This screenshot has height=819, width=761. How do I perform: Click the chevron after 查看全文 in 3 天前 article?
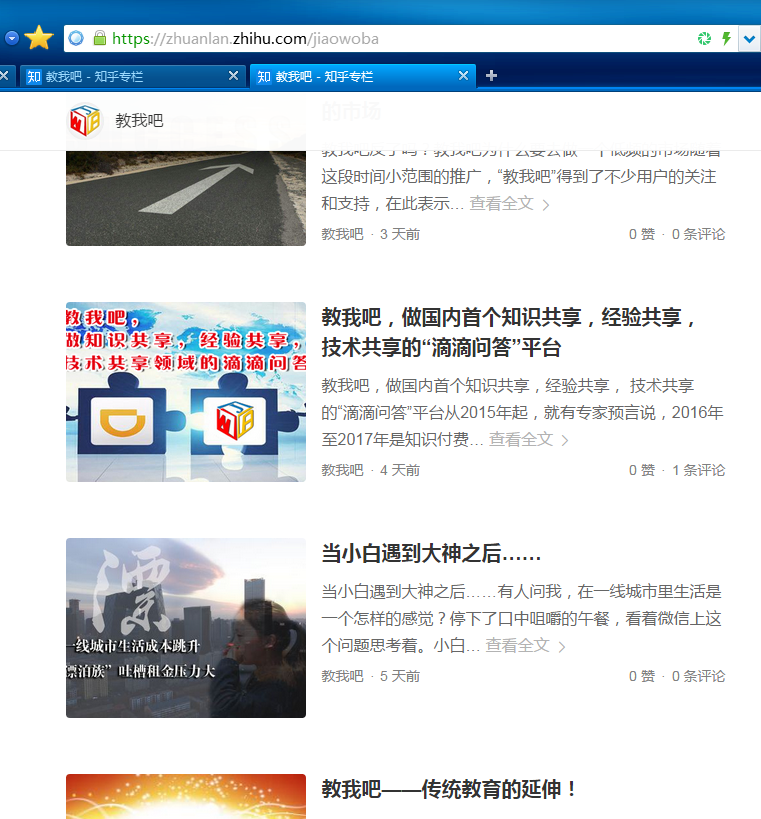pyautogui.click(x=546, y=205)
